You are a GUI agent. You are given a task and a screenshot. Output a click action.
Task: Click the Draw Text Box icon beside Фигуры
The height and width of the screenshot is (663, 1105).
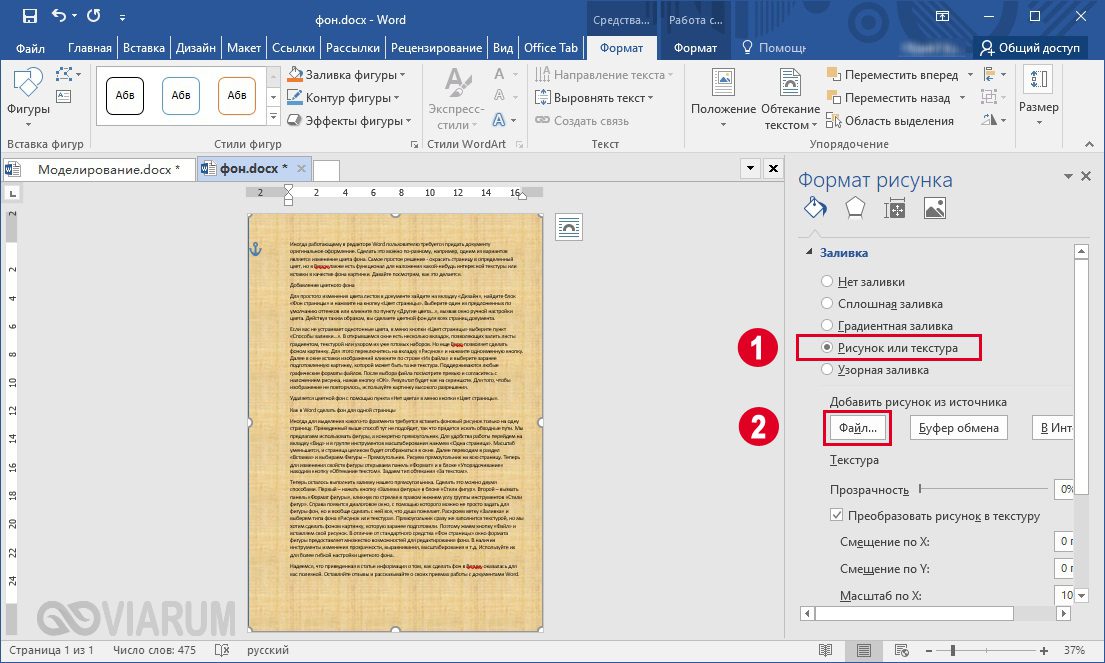pyautogui.click(x=63, y=96)
